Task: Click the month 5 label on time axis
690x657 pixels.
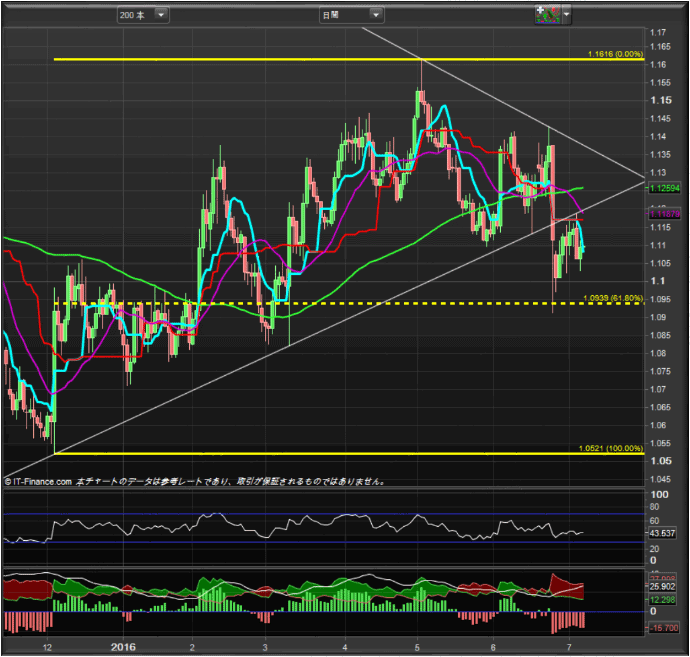Action: pos(417,647)
